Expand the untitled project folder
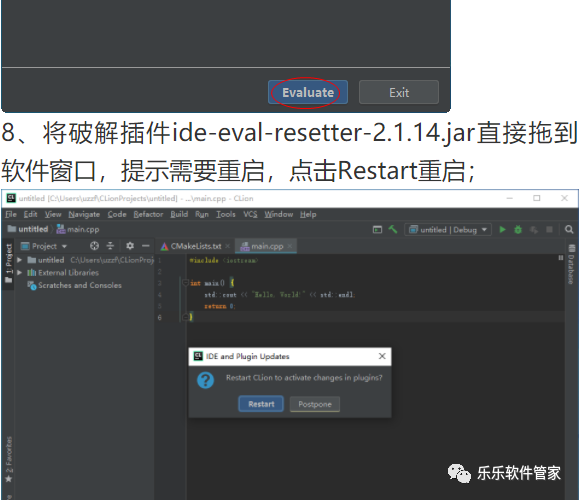 point(20,260)
